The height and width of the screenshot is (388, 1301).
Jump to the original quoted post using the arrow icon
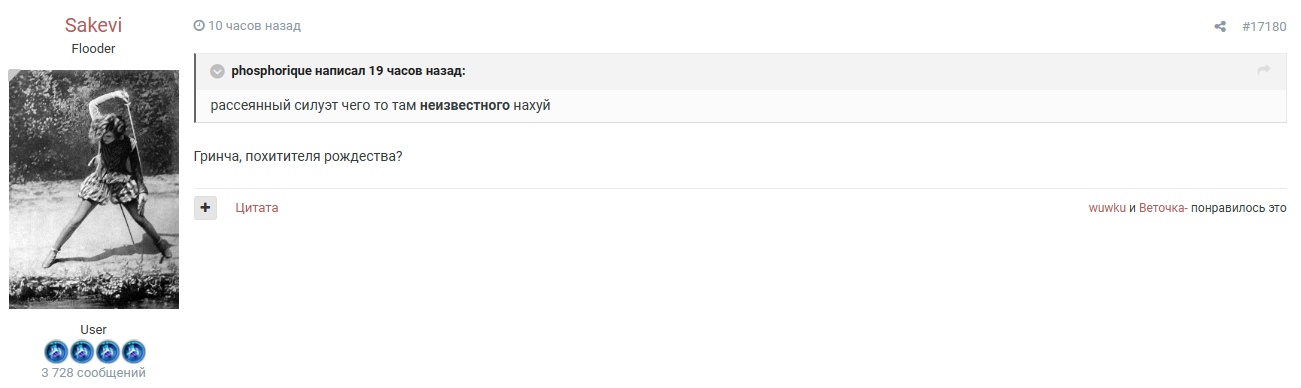1263,70
